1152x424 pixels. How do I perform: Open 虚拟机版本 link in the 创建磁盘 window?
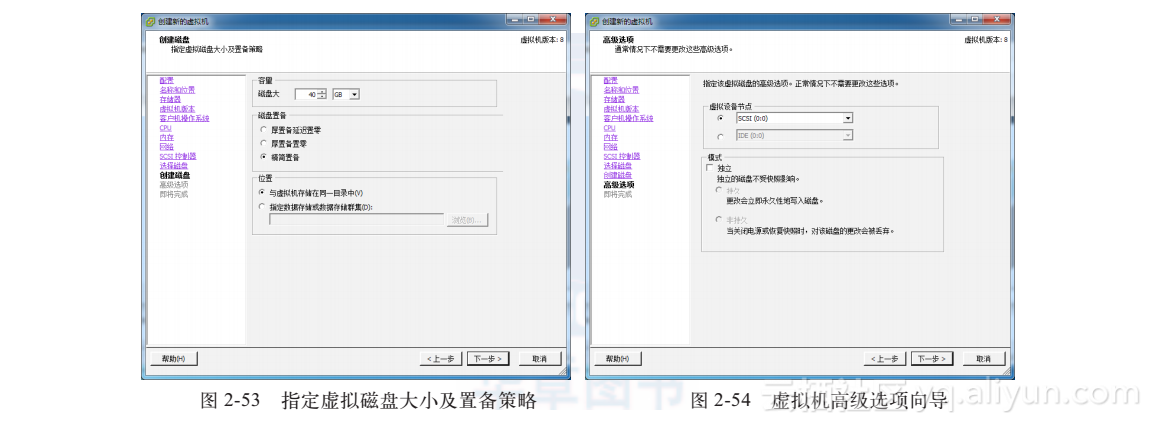point(177,109)
